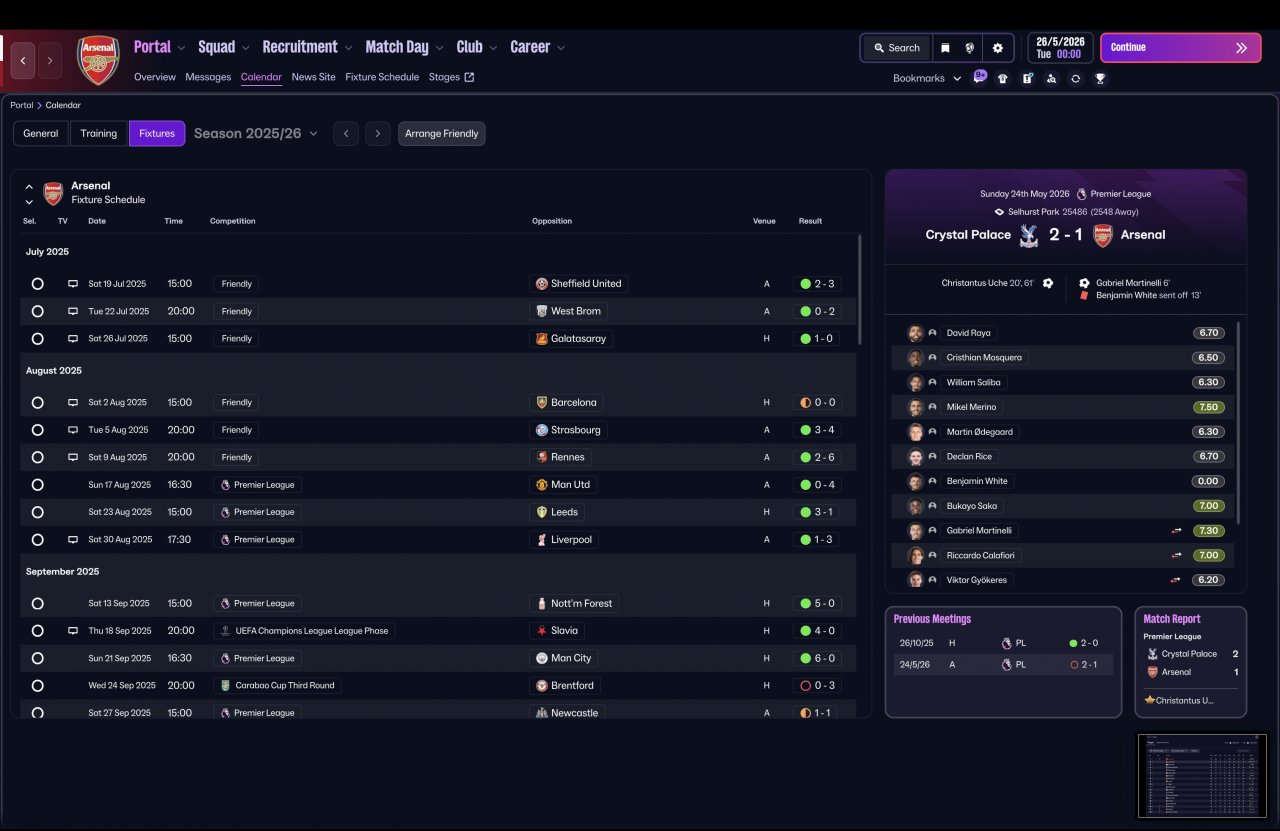Viewport: 1280px width, 831px height.
Task: Select the Man Utd fixture radio button
Action: tap(37, 485)
